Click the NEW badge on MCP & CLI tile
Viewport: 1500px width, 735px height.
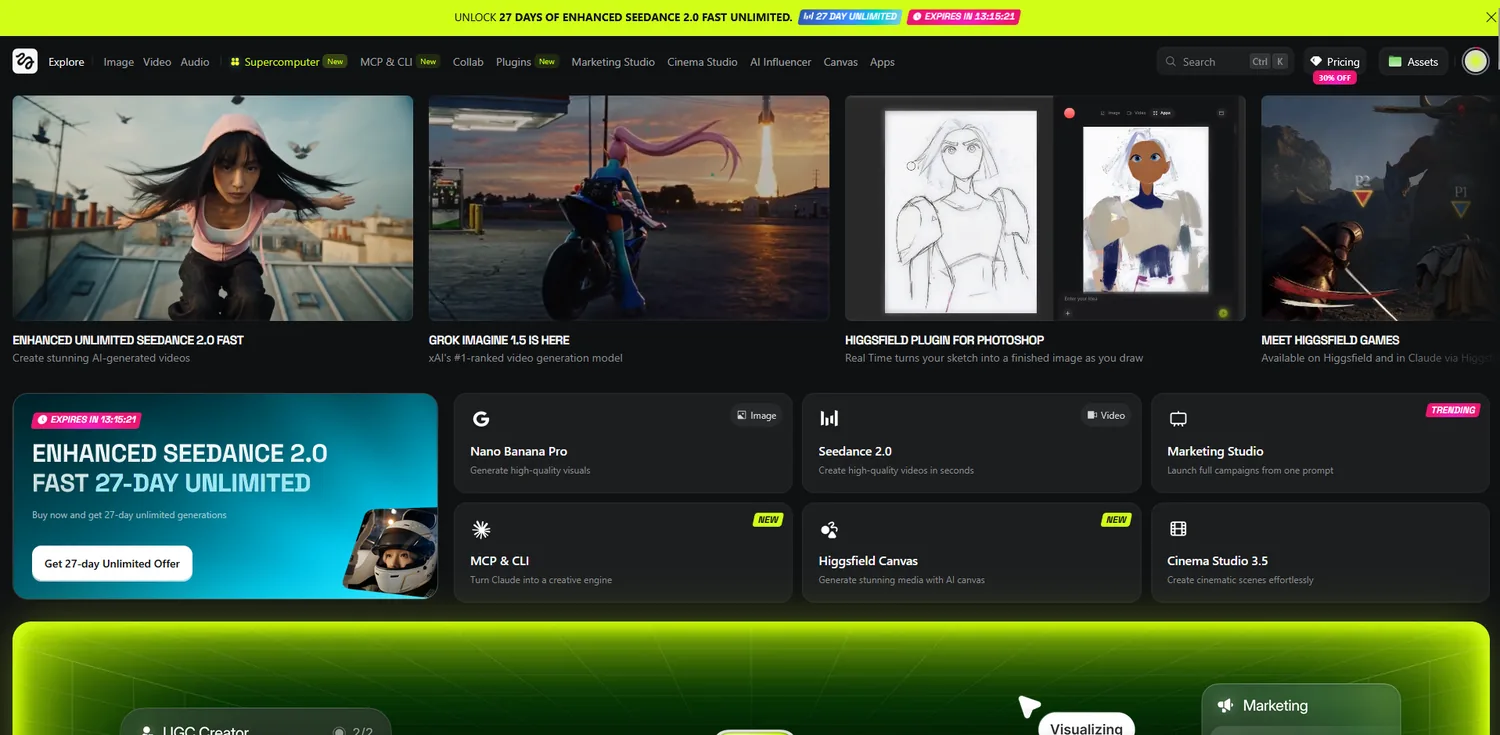[768, 520]
